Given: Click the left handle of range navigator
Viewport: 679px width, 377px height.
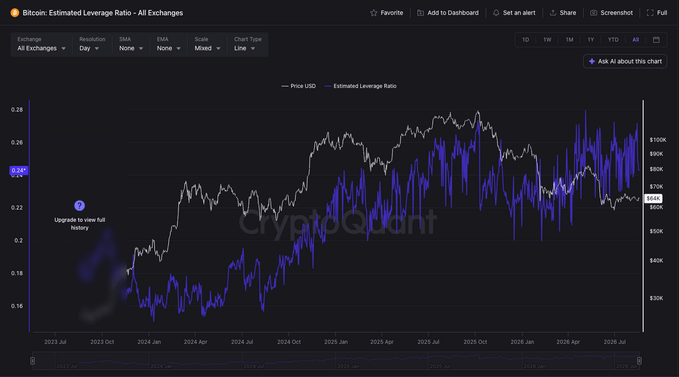Looking at the screenshot, I should [x=32, y=361].
